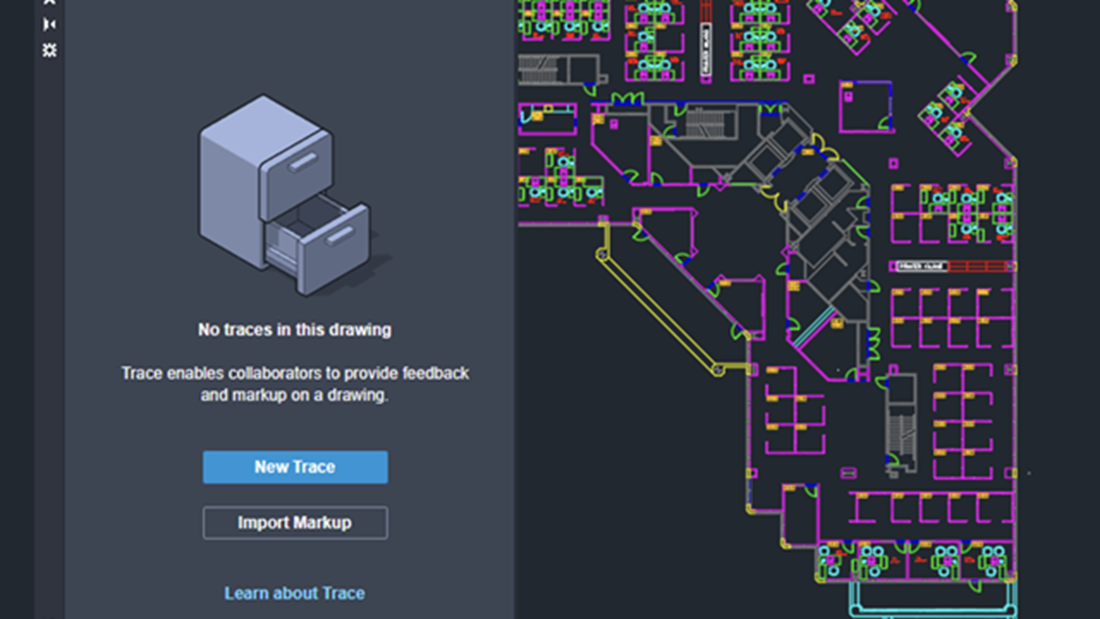The image size is (1100, 619).
Task: Click the palette auto-hide icon
Action: point(49,25)
